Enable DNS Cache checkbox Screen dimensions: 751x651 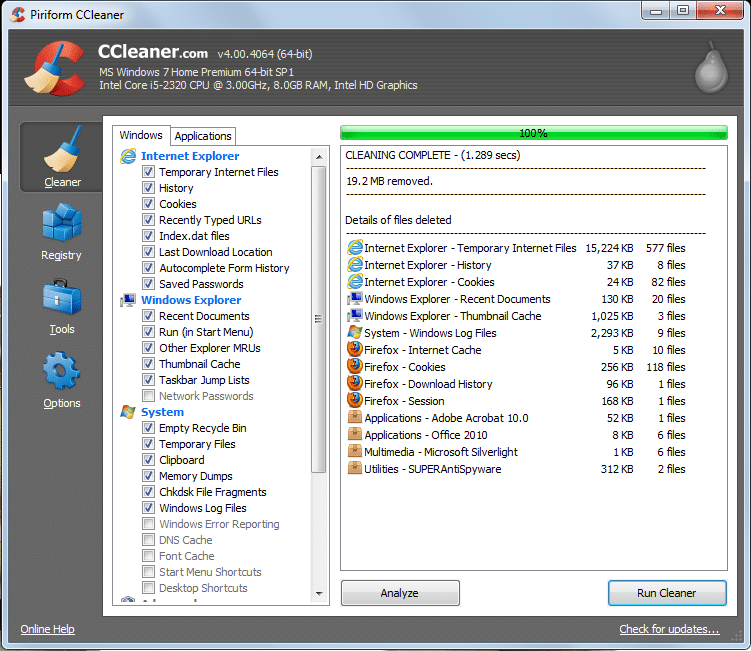(x=148, y=540)
